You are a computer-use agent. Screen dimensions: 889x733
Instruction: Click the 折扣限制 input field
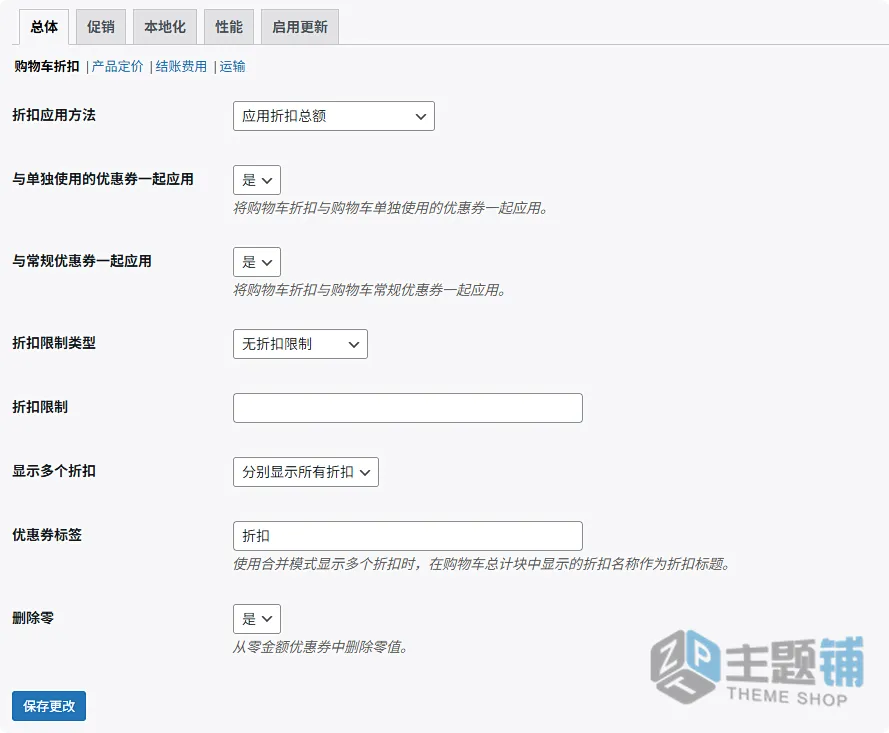pos(408,408)
